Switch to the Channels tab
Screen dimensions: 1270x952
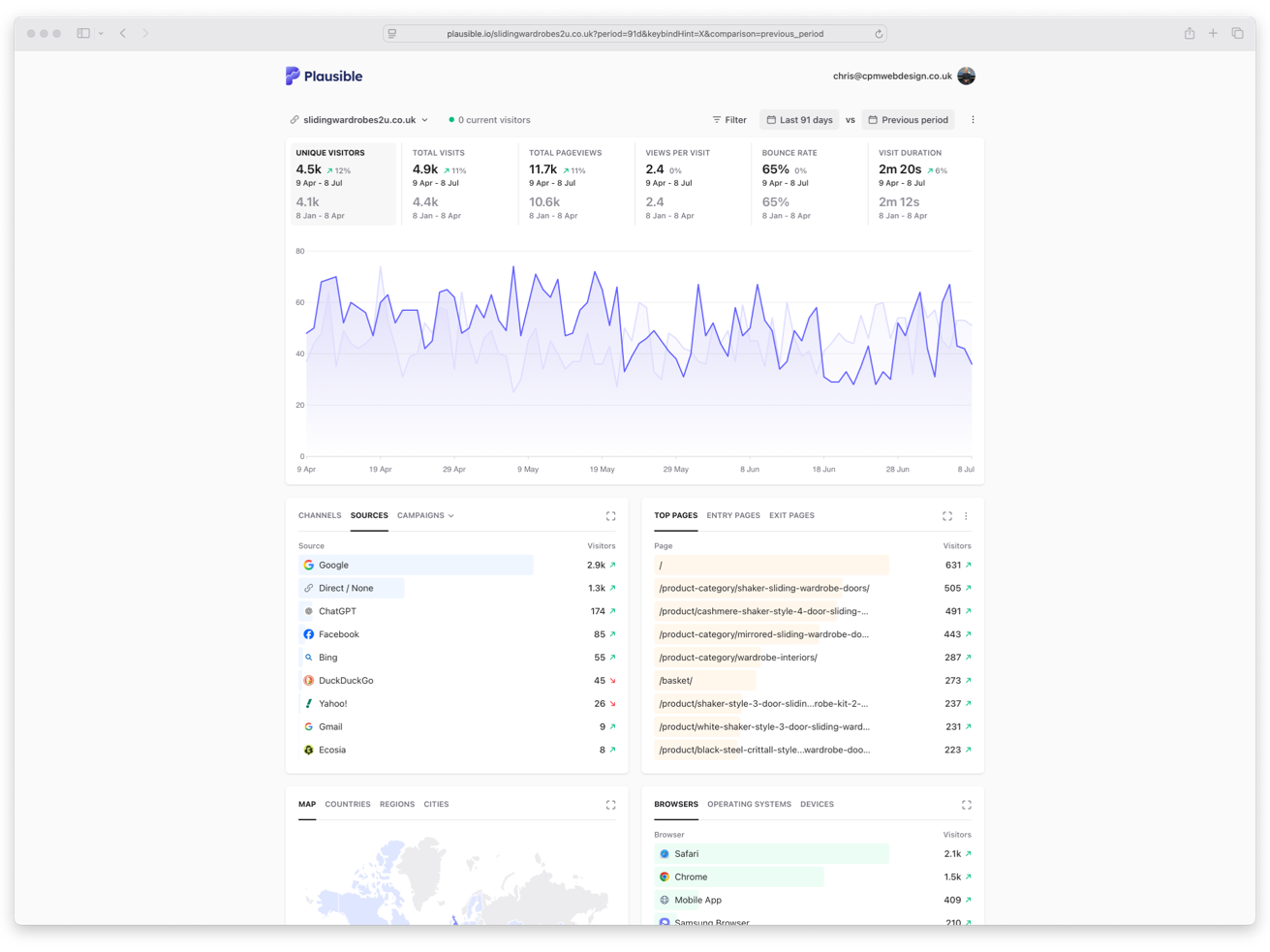tap(320, 515)
